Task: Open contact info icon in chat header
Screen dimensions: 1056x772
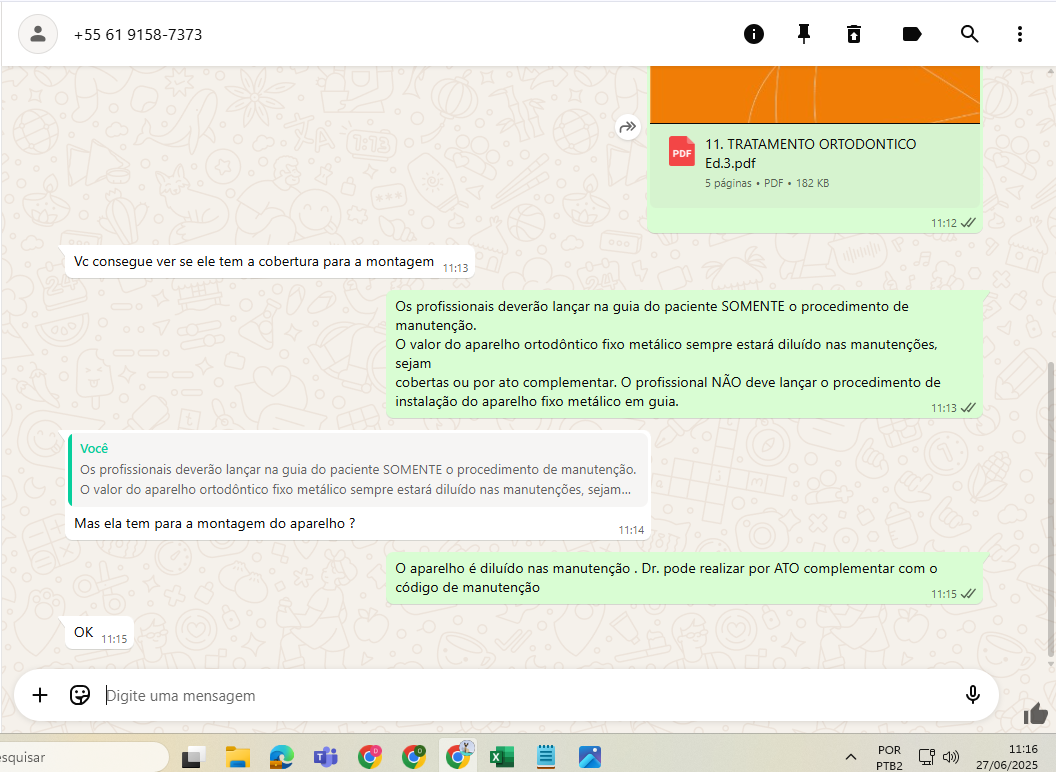Action: 754,34
